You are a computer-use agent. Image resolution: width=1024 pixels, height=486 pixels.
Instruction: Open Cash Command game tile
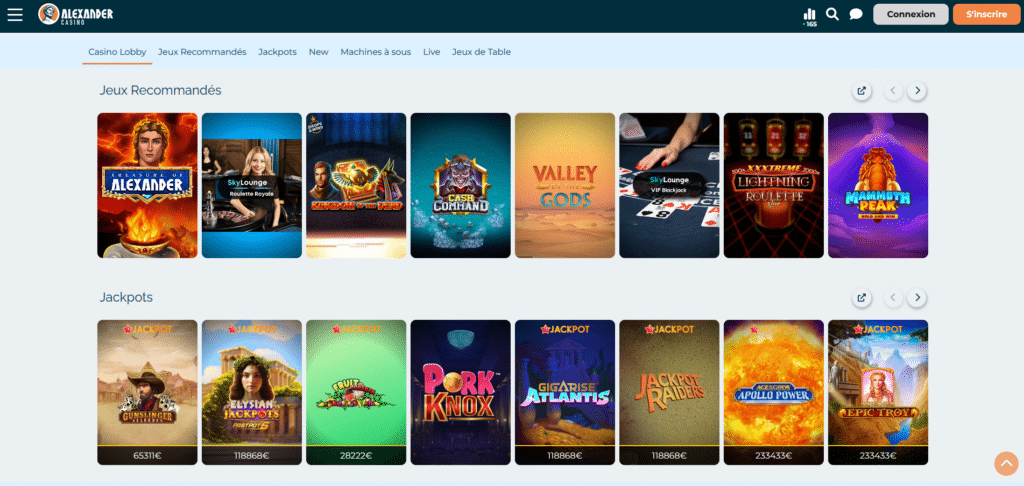click(460, 186)
